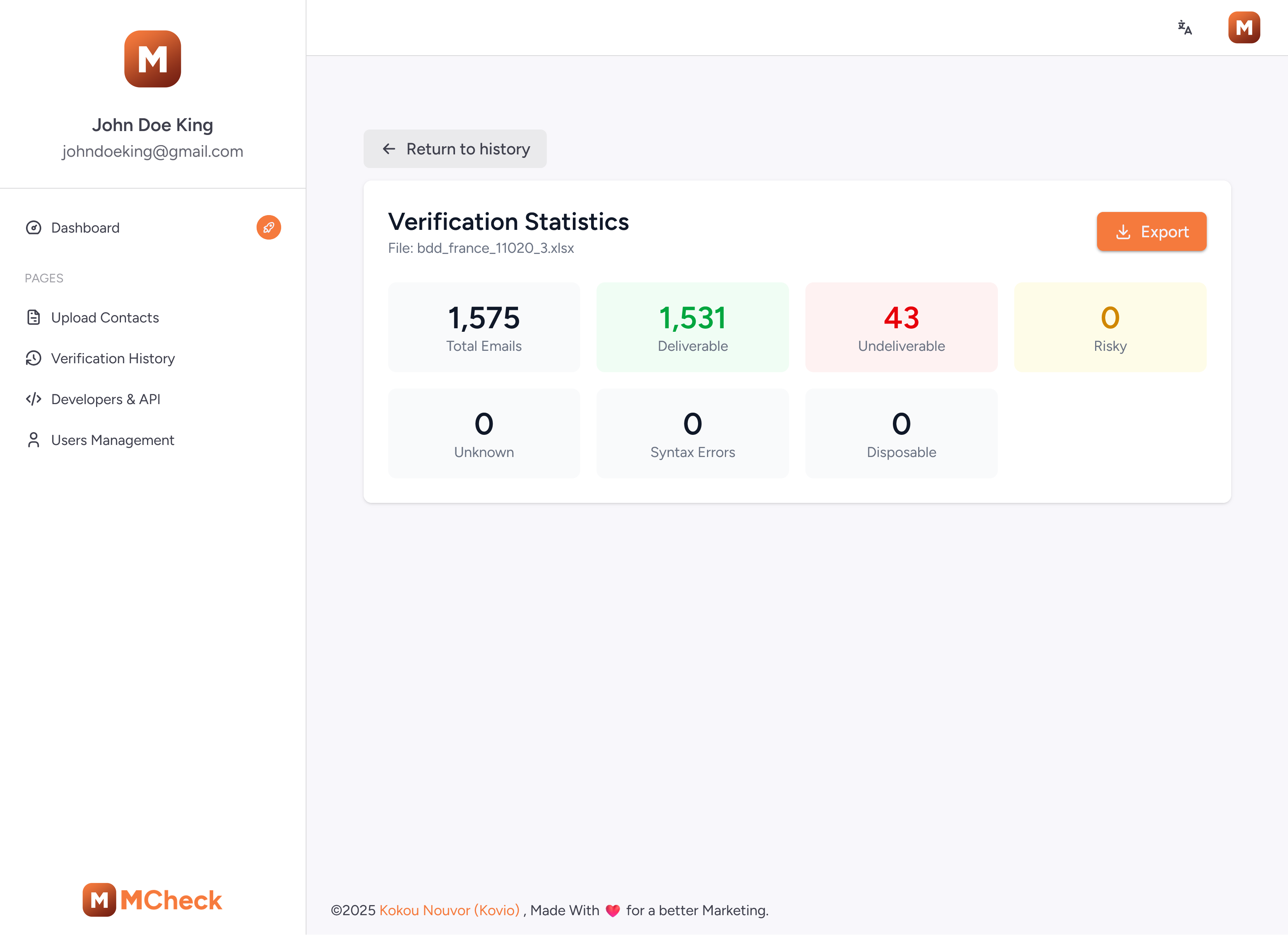Screen dimensions: 1288x935
Task: Click the Verification History clock icon
Action: click(33, 359)
